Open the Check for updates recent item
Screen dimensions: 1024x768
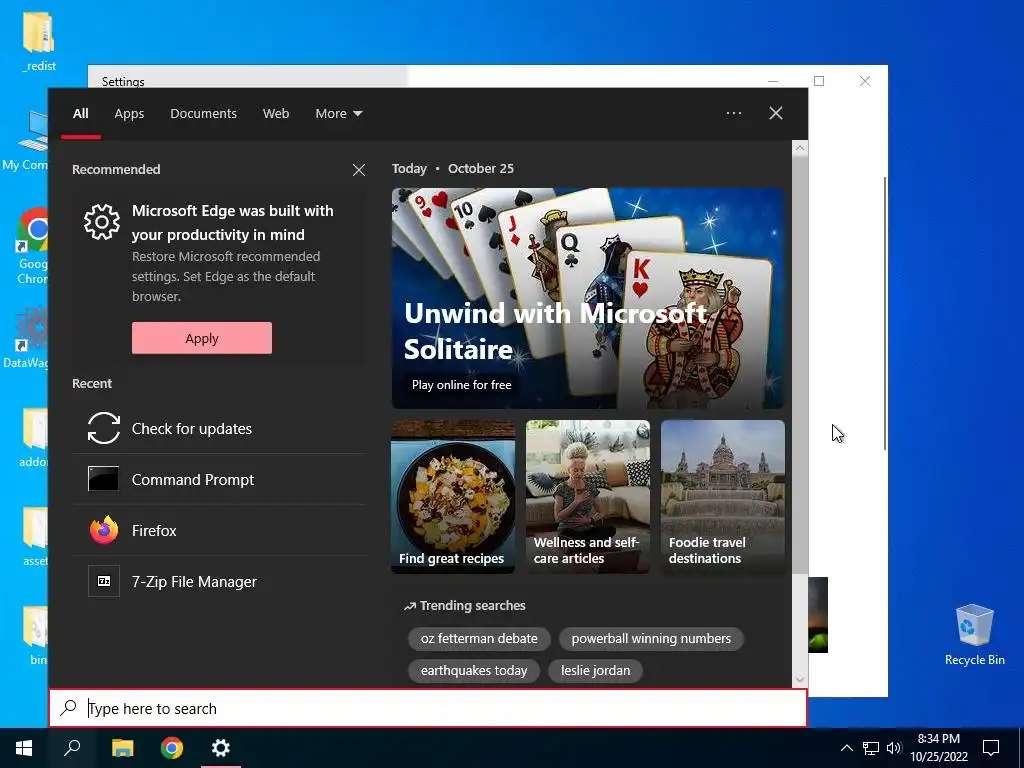pyautogui.click(x=219, y=428)
